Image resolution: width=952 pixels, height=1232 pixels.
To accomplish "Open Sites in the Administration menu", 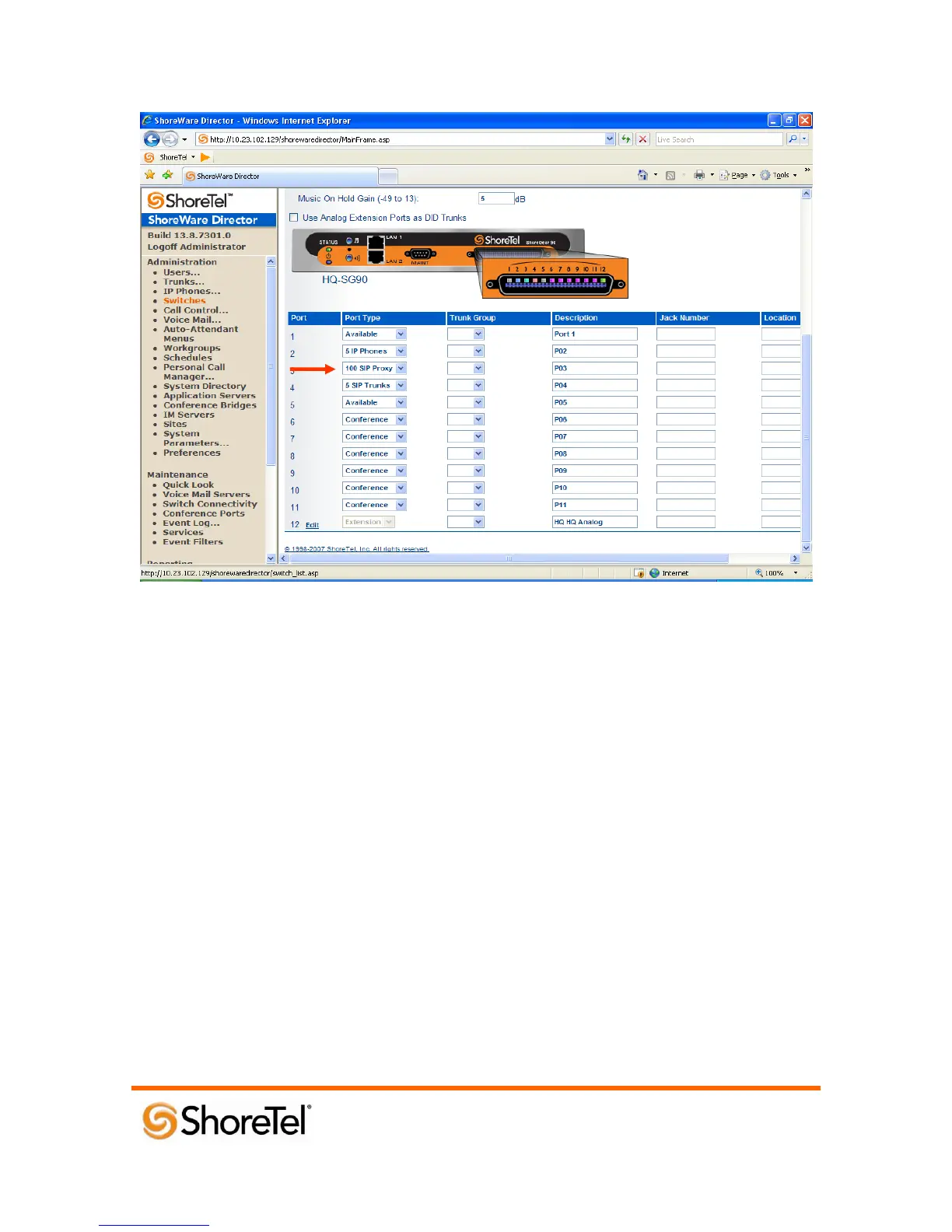I will pyautogui.click(x=175, y=425).
